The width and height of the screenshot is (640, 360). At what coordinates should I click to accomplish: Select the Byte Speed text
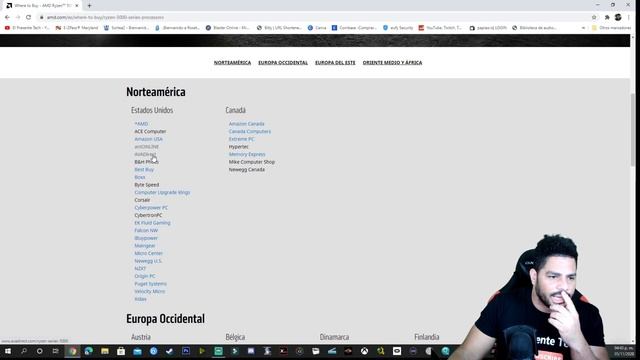click(147, 185)
